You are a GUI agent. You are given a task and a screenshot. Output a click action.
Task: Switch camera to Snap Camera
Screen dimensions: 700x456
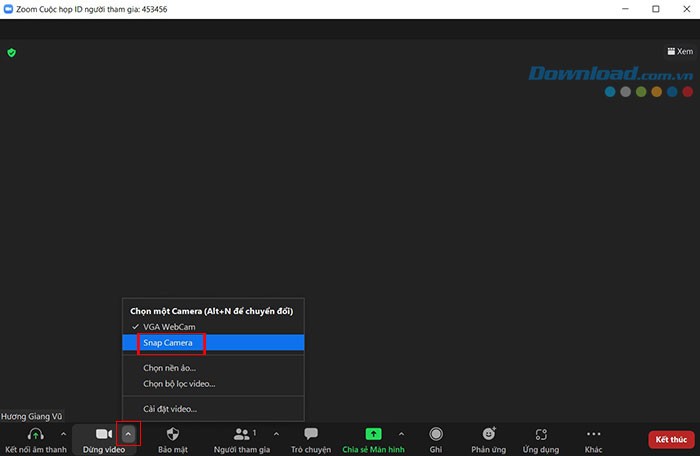(x=168, y=343)
